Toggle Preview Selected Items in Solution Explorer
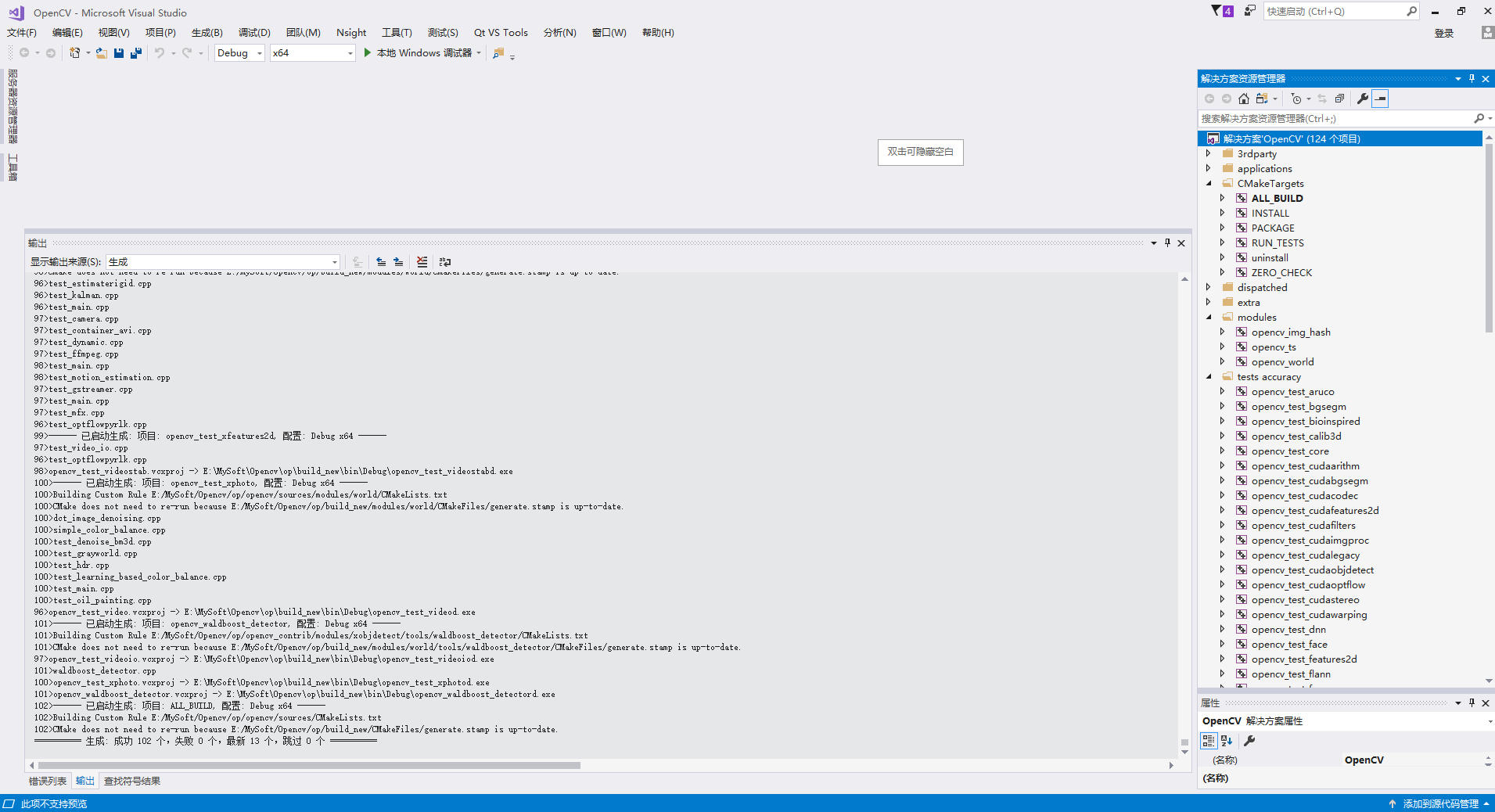1495x812 pixels. click(1381, 99)
